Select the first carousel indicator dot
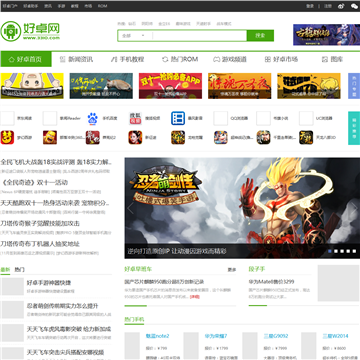The width and height of the screenshot is (360, 360). (x=330, y=251)
